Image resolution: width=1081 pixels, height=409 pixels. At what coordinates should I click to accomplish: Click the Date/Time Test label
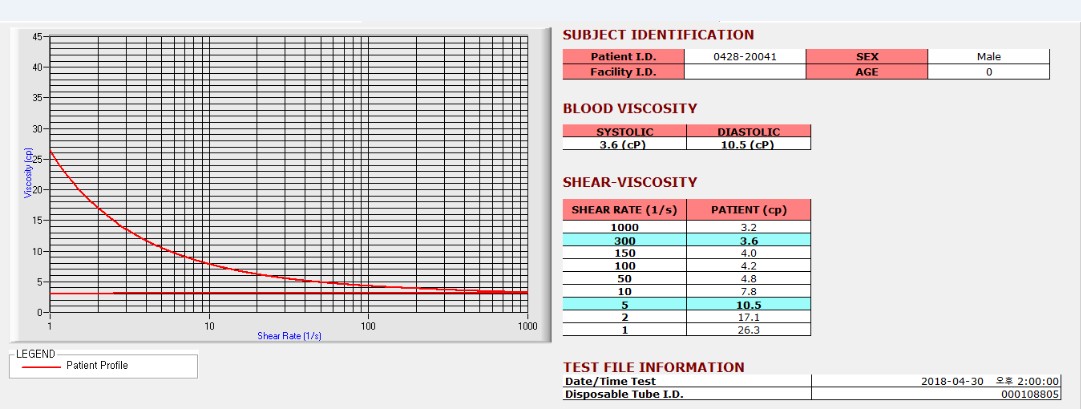click(x=610, y=381)
